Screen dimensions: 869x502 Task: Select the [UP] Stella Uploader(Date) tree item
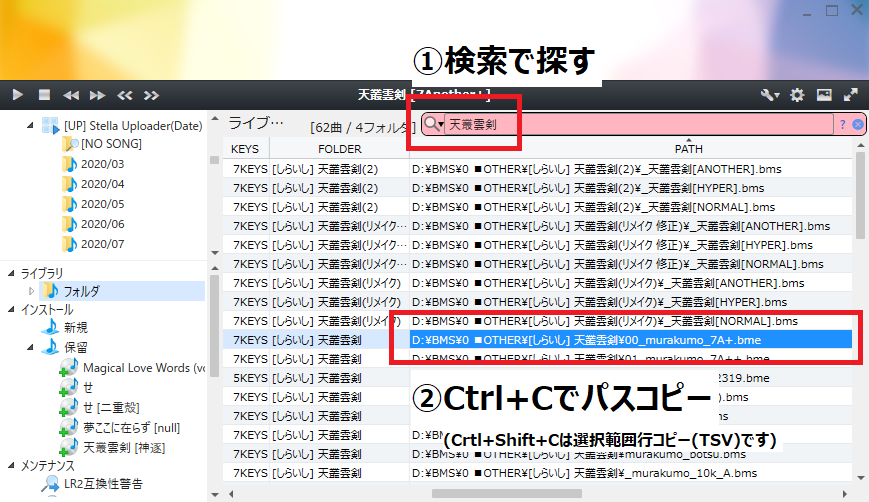pyautogui.click(x=133, y=126)
